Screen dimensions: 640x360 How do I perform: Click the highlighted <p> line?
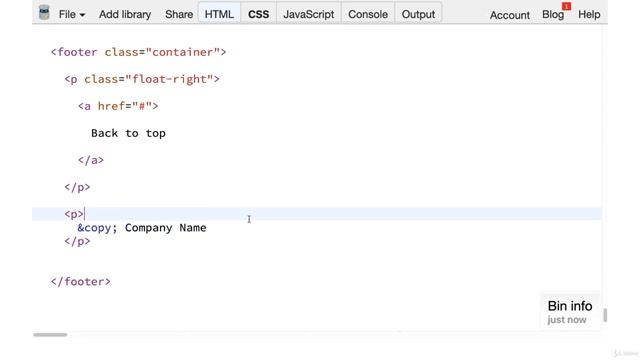(x=316, y=214)
